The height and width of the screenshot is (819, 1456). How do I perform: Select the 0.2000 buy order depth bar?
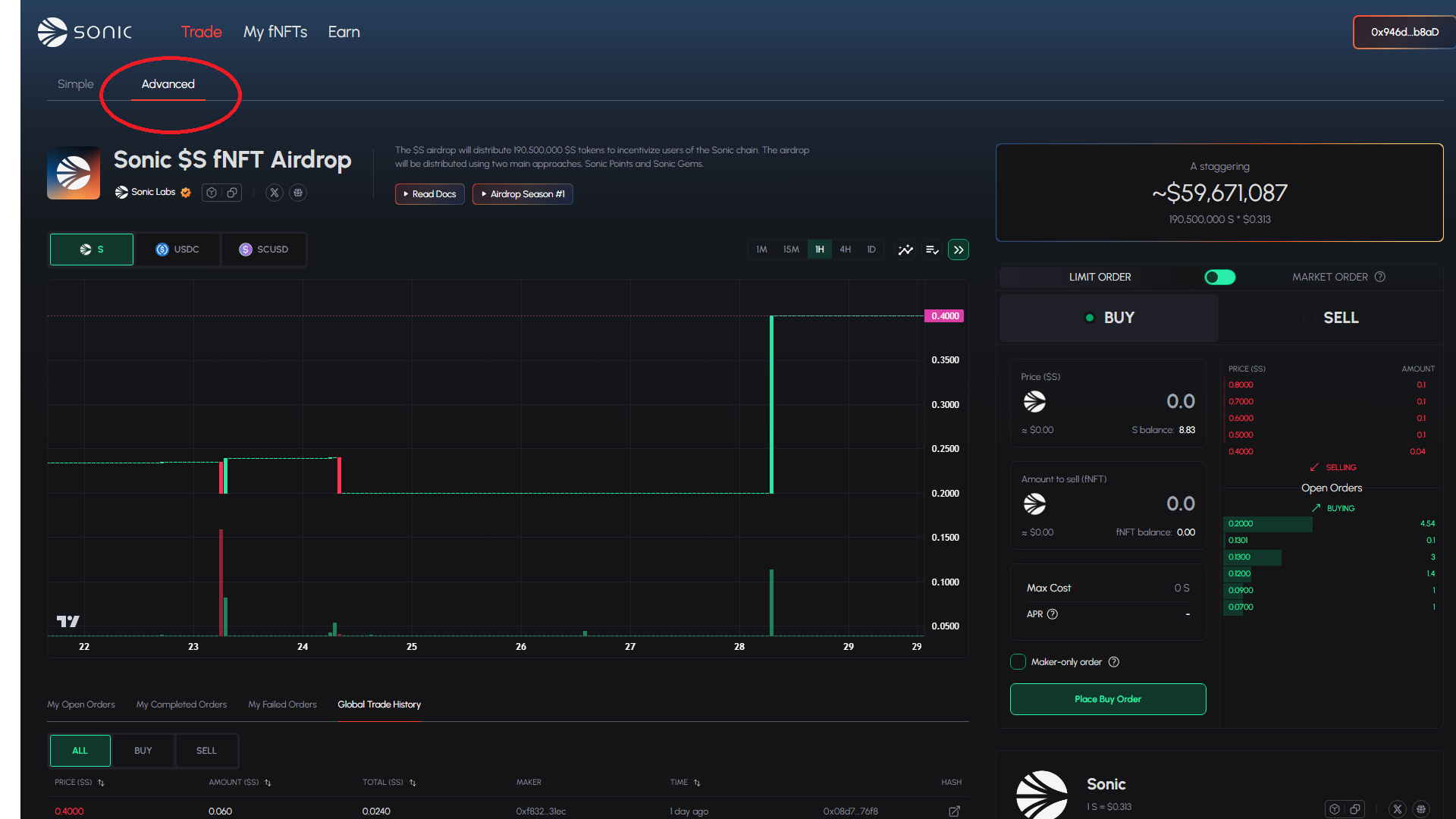tap(1268, 524)
